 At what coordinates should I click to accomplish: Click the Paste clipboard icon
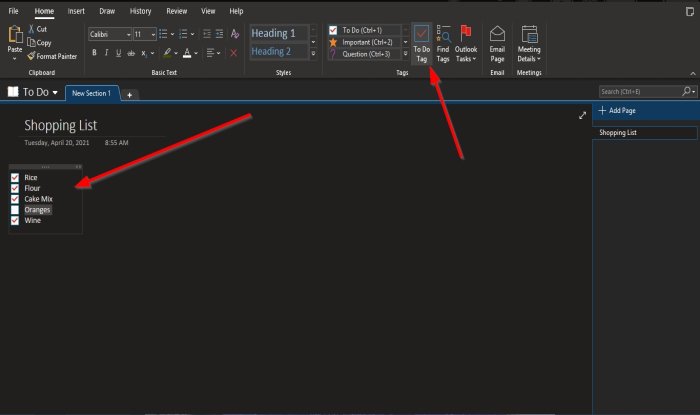[x=15, y=34]
